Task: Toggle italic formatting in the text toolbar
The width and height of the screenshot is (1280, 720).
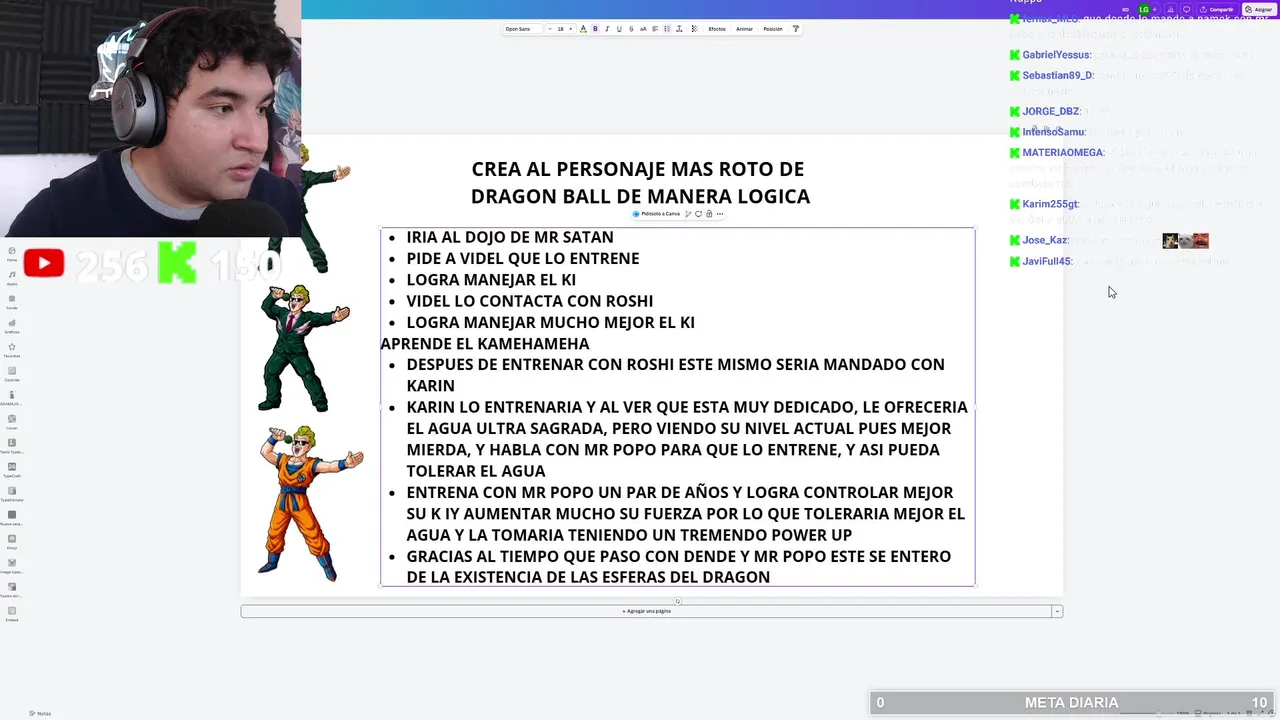Action: point(607,29)
